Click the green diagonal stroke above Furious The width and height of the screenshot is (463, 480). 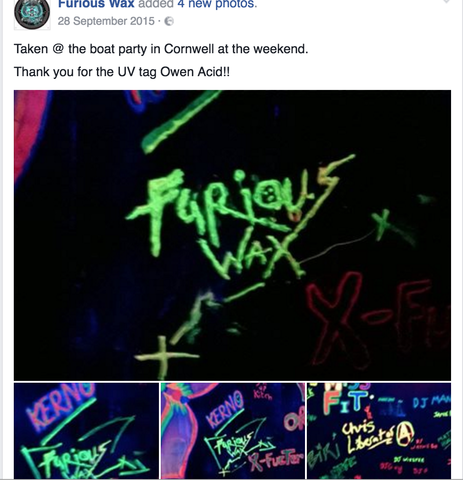click(x=180, y=123)
